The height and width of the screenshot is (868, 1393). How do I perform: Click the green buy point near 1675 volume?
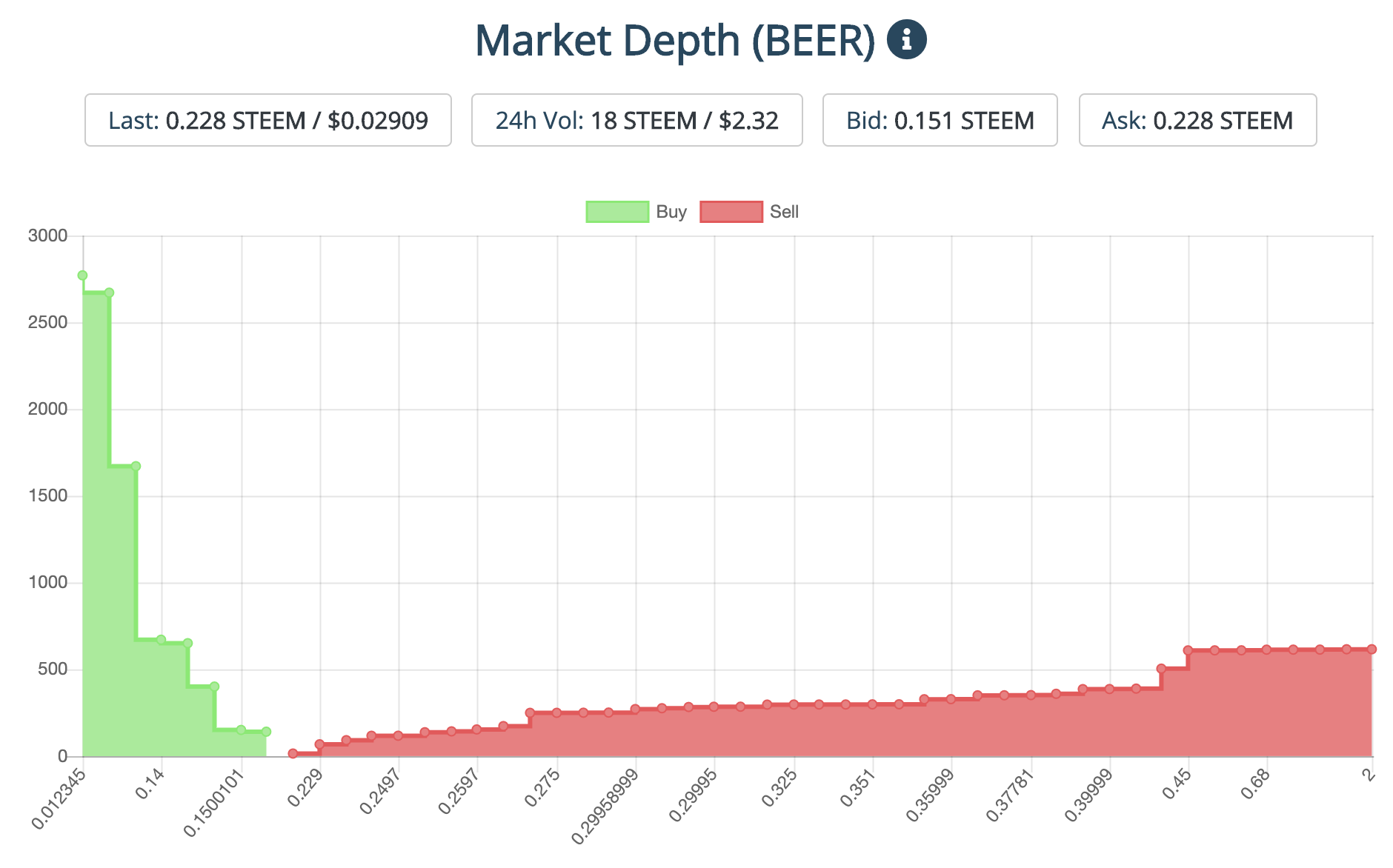click(136, 467)
